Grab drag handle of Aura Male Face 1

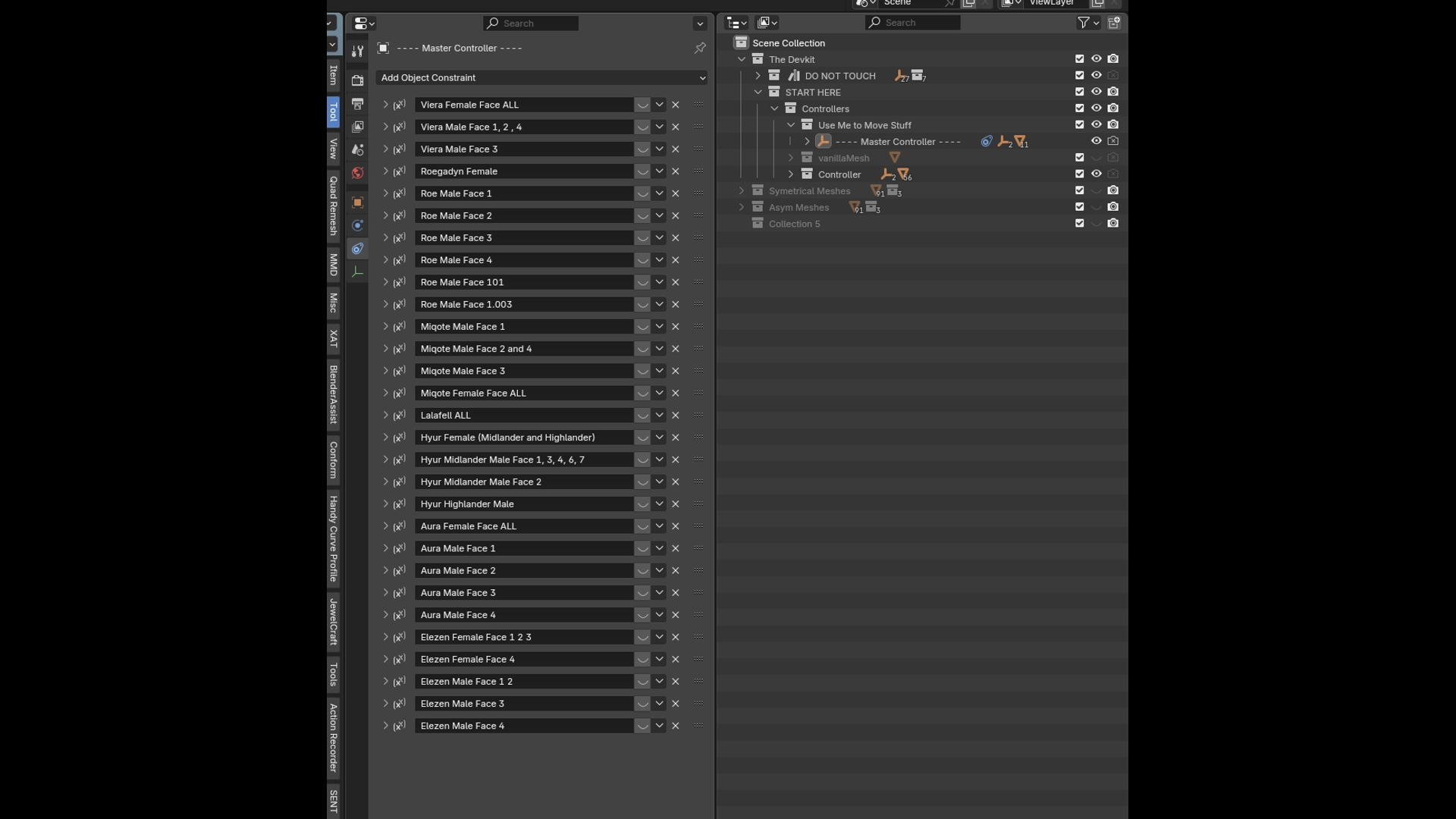698,548
